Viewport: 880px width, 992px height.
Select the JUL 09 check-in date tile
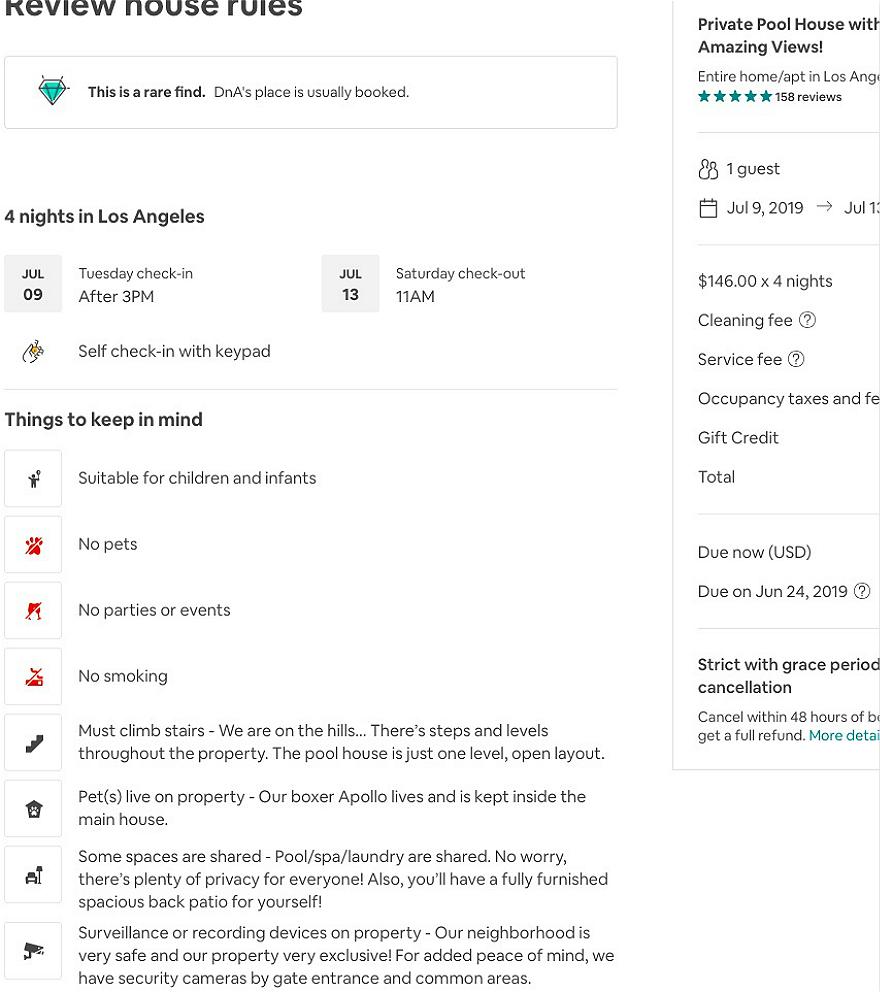(33, 283)
